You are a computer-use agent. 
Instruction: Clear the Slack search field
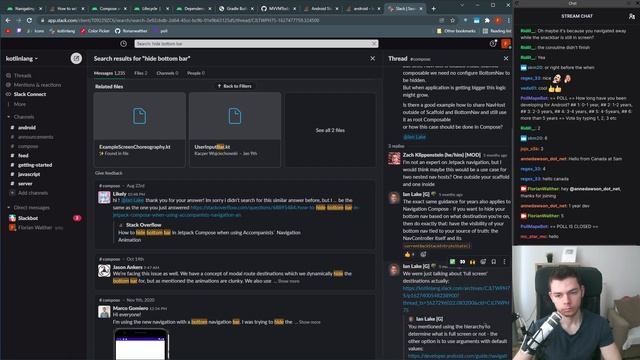(x=374, y=44)
